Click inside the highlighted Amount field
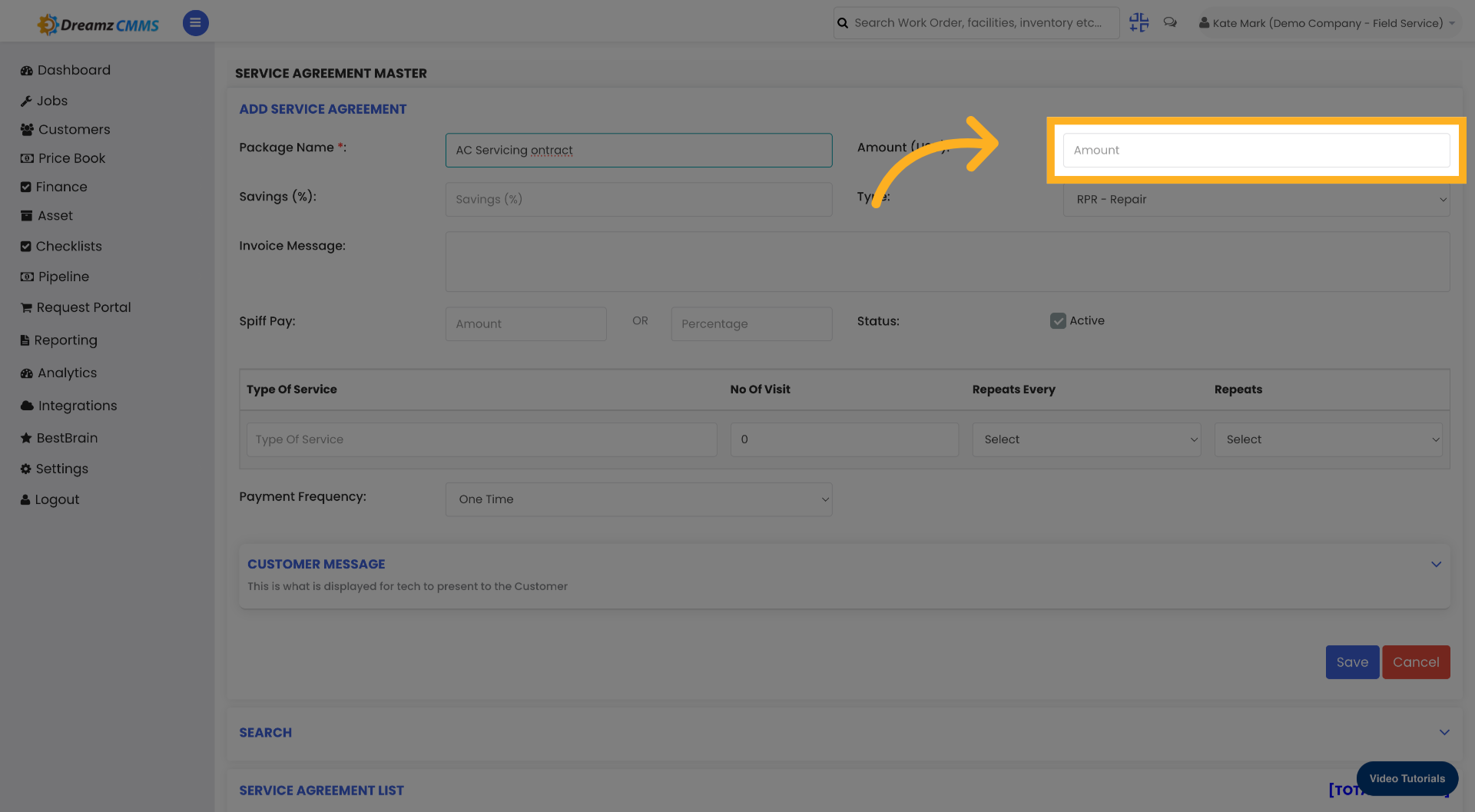 click(1256, 150)
